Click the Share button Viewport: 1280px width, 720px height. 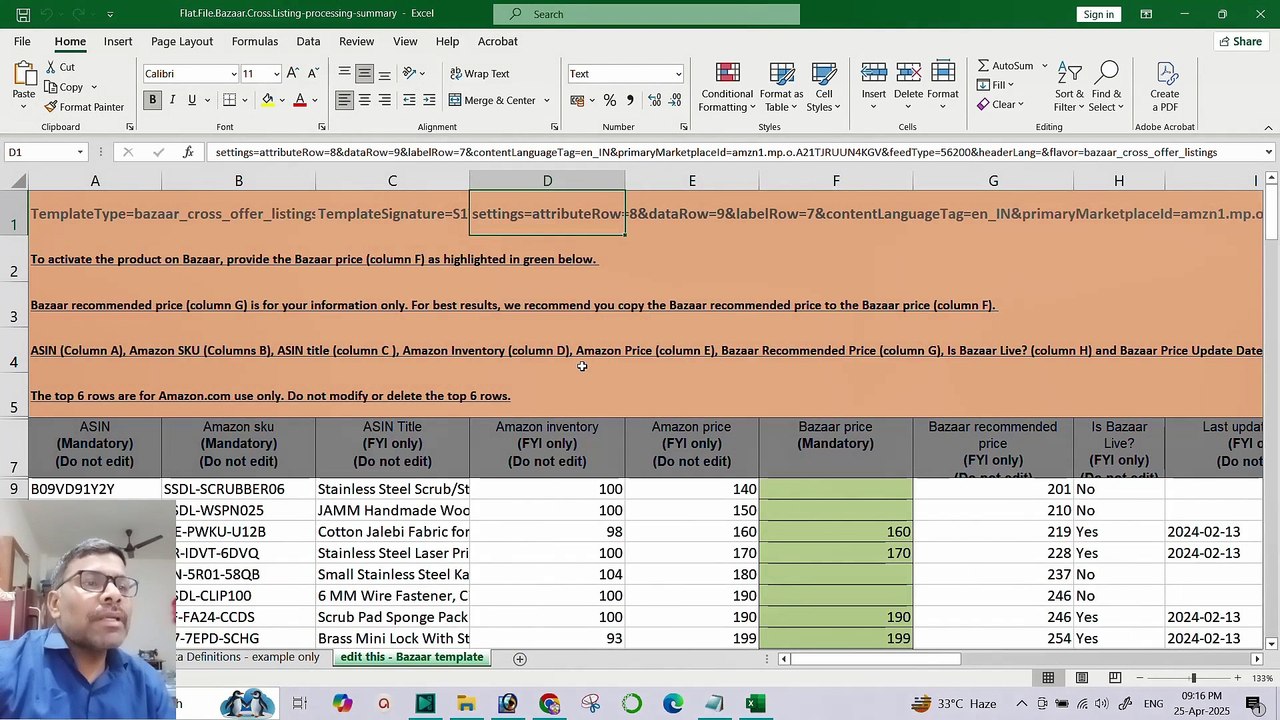[1240, 41]
